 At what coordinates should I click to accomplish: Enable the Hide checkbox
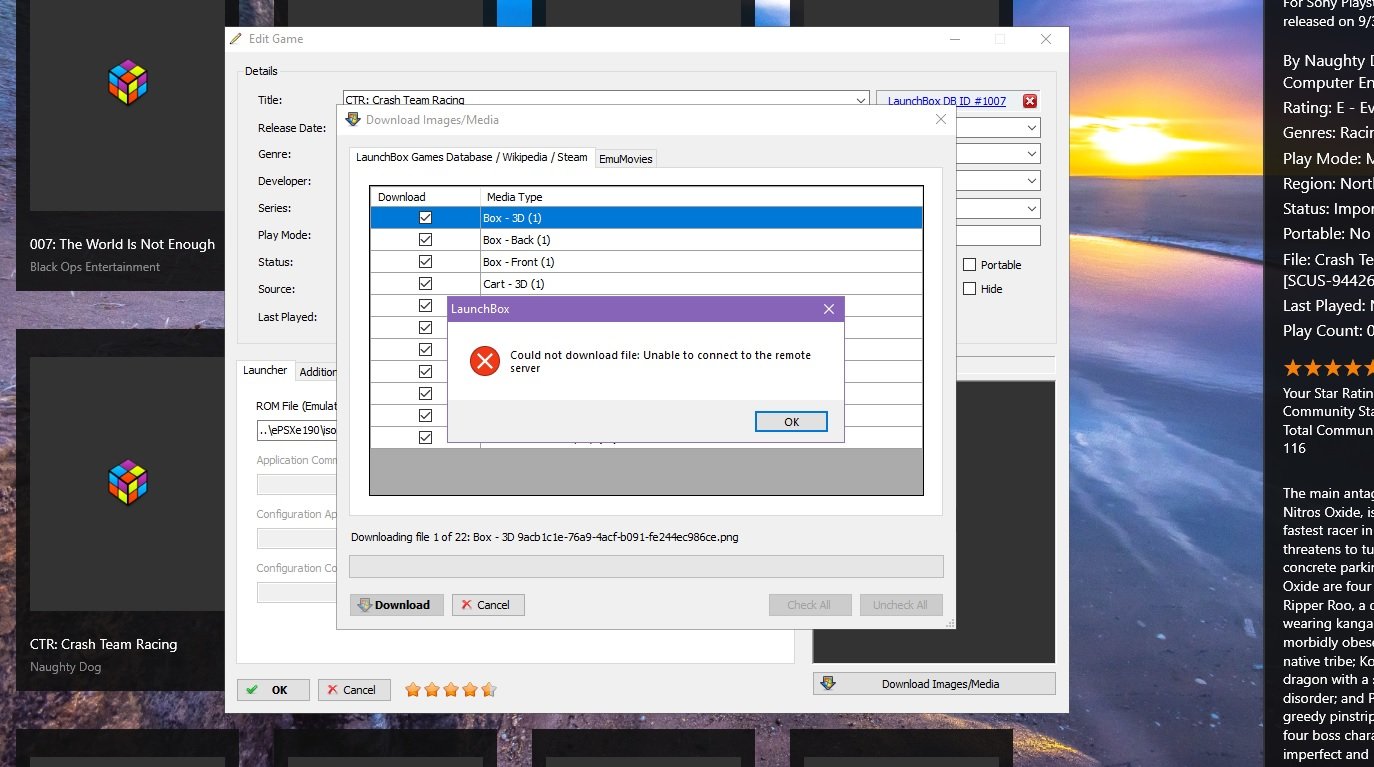[969, 289]
